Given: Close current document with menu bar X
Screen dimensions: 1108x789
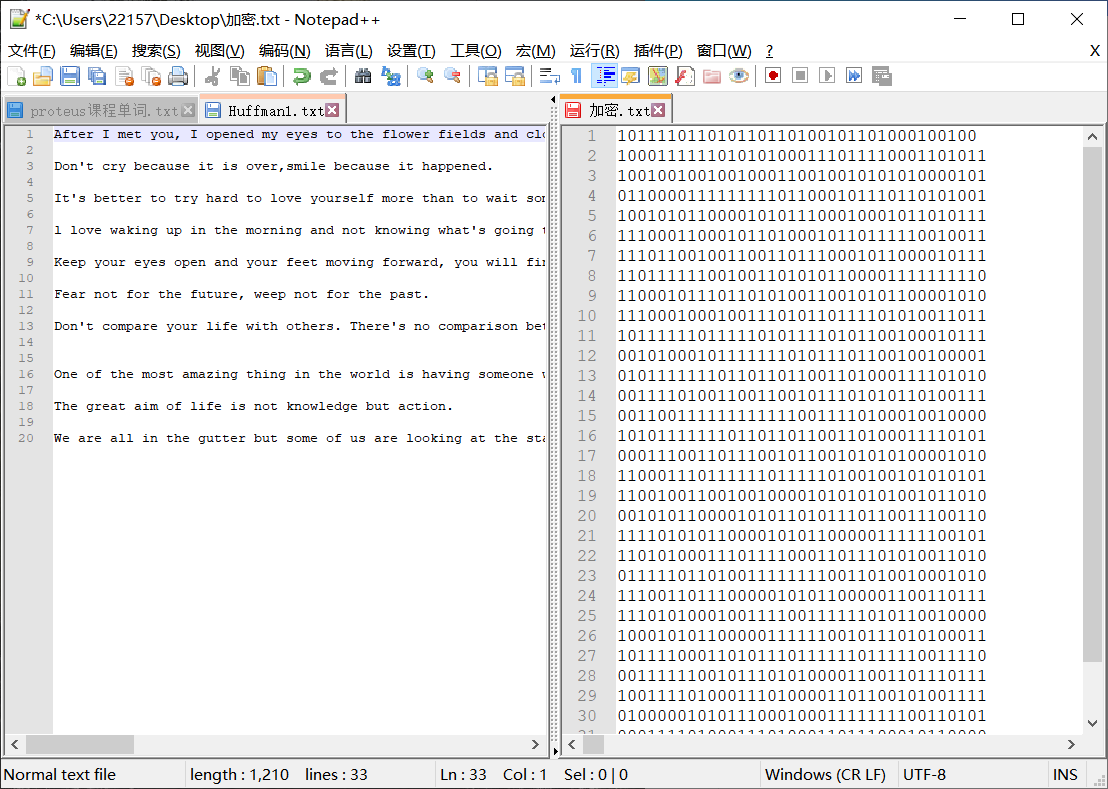Looking at the screenshot, I should coord(1095,51).
